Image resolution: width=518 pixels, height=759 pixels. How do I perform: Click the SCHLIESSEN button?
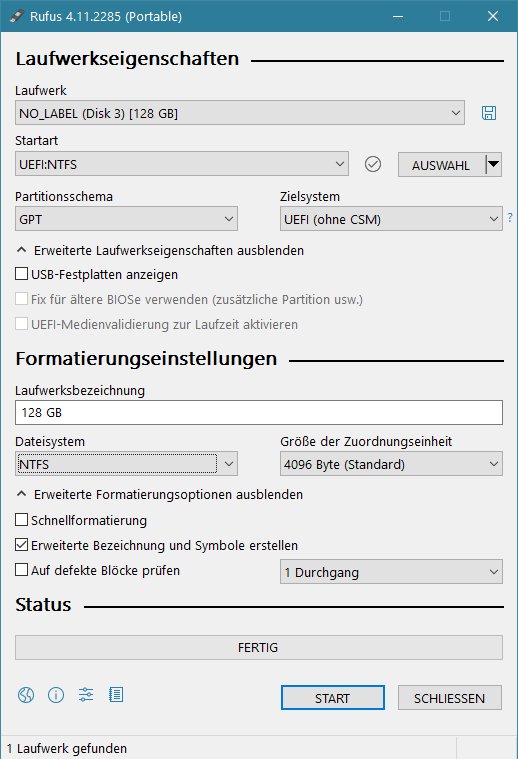point(449,698)
